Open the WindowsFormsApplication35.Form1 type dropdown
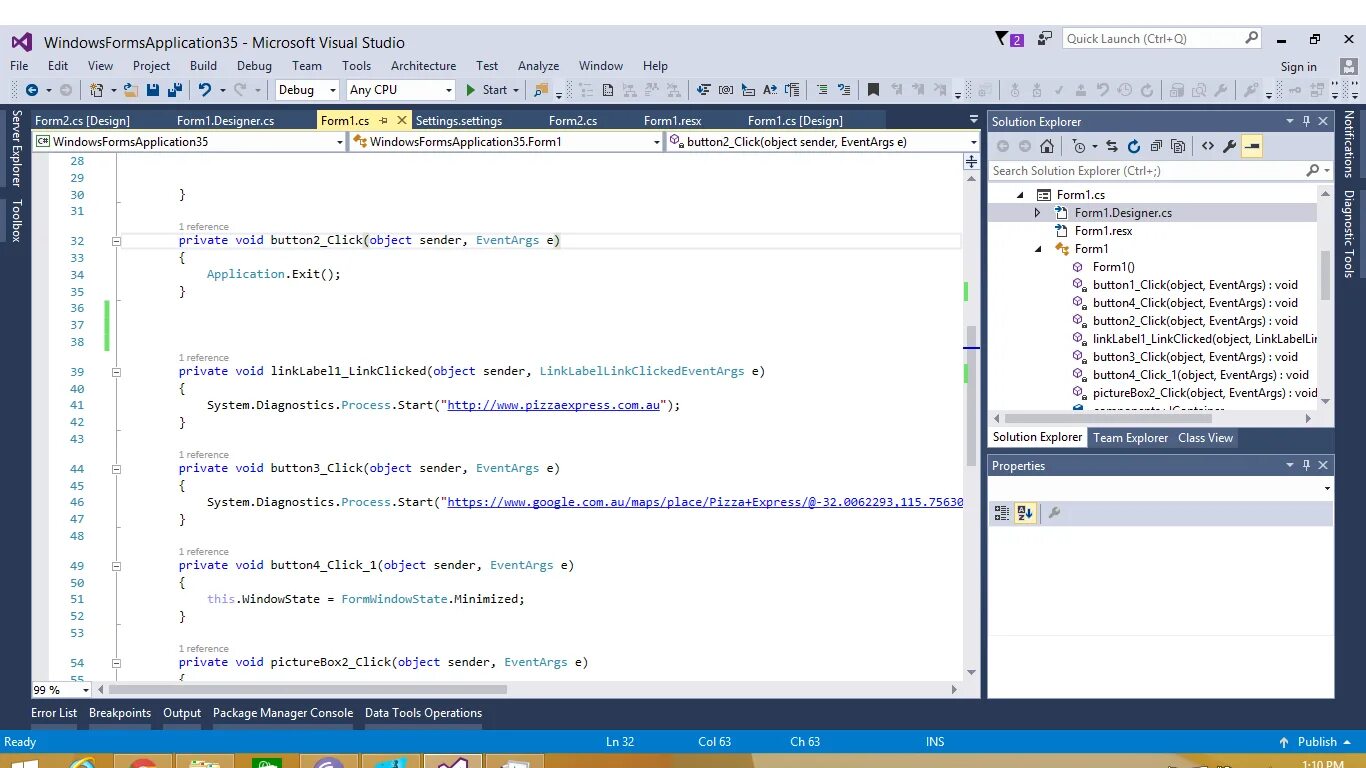Viewport: 1366px width, 768px height. coord(506,142)
